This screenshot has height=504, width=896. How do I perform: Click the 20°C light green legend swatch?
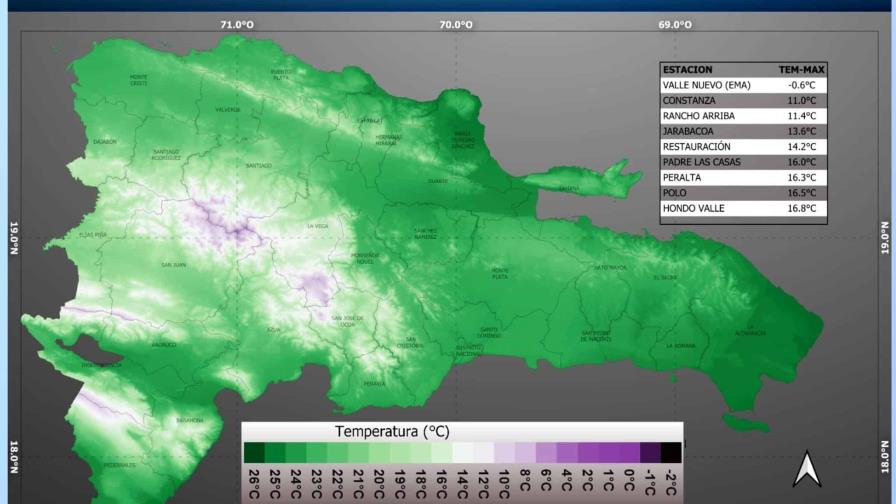click(379, 453)
